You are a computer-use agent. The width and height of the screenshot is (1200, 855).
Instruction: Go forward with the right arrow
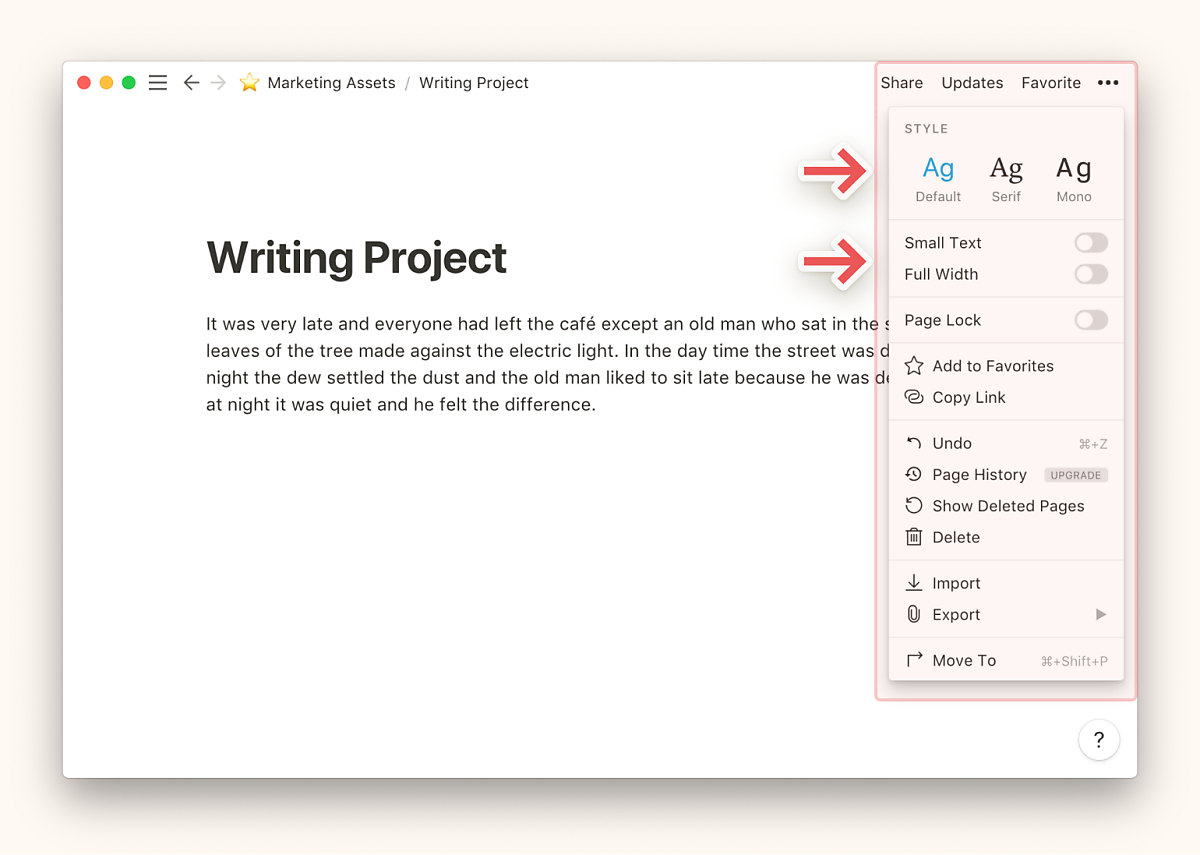click(x=218, y=83)
